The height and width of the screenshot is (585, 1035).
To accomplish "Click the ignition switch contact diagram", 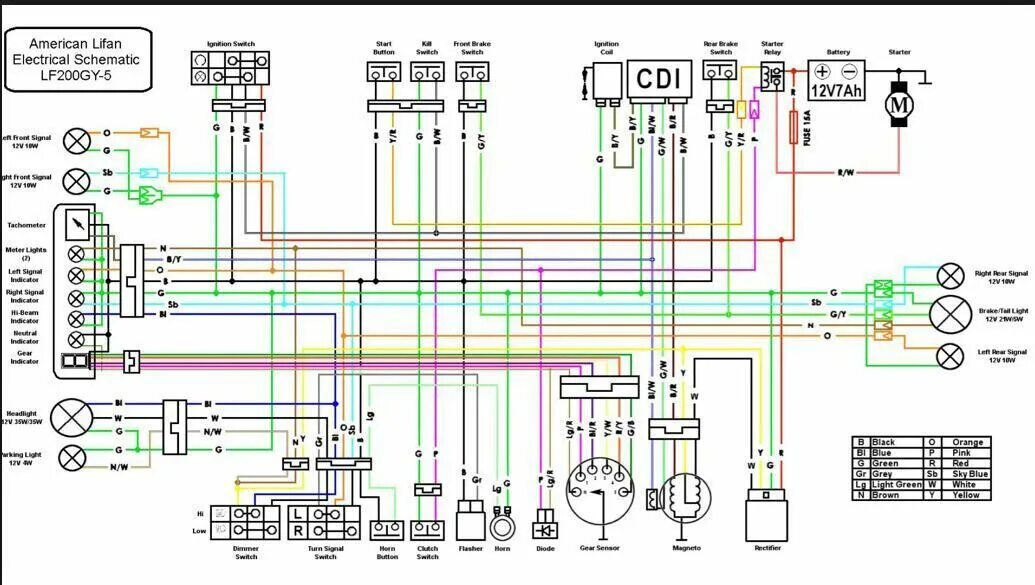I will 230,68.
